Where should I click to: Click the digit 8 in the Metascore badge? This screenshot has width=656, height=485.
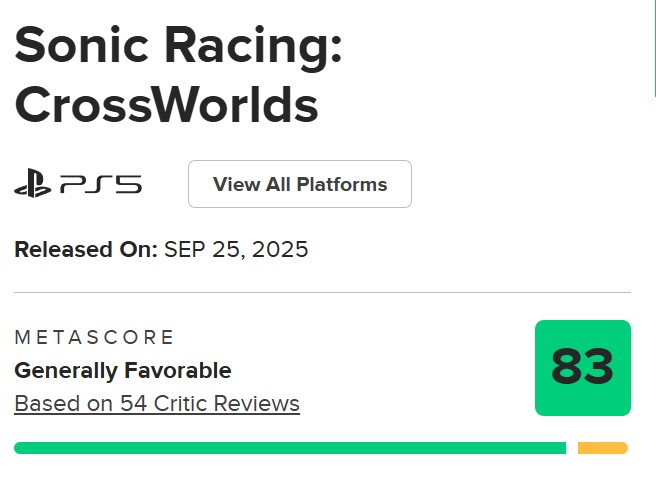point(567,367)
